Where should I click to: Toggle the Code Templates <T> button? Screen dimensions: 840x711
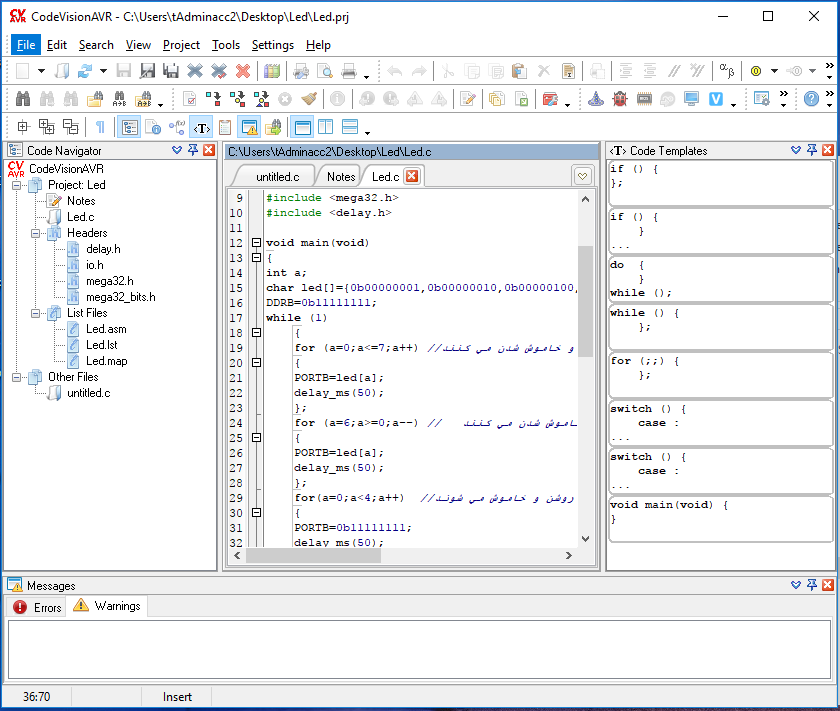pyautogui.click(x=201, y=128)
